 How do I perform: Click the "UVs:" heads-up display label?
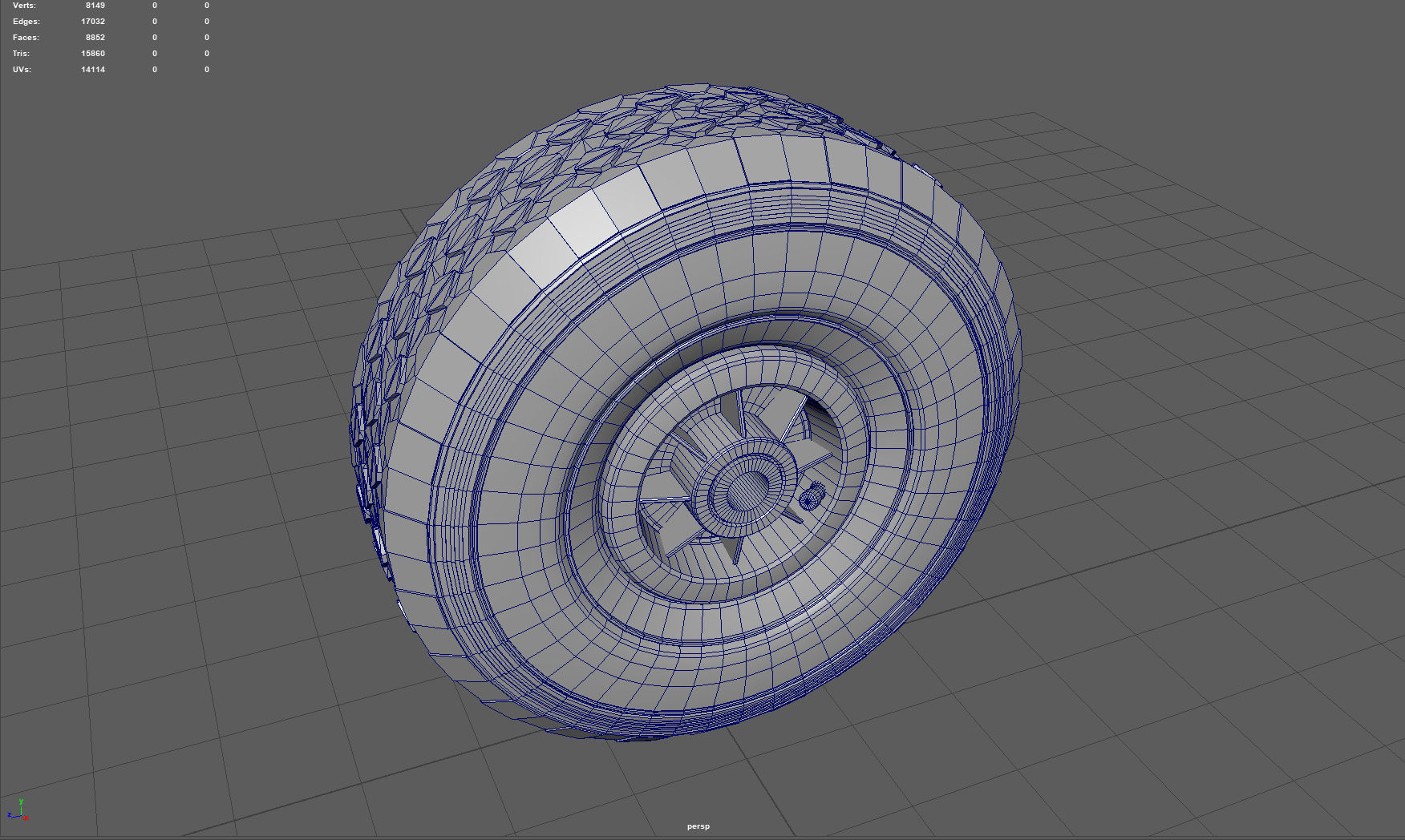(x=22, y=70)
